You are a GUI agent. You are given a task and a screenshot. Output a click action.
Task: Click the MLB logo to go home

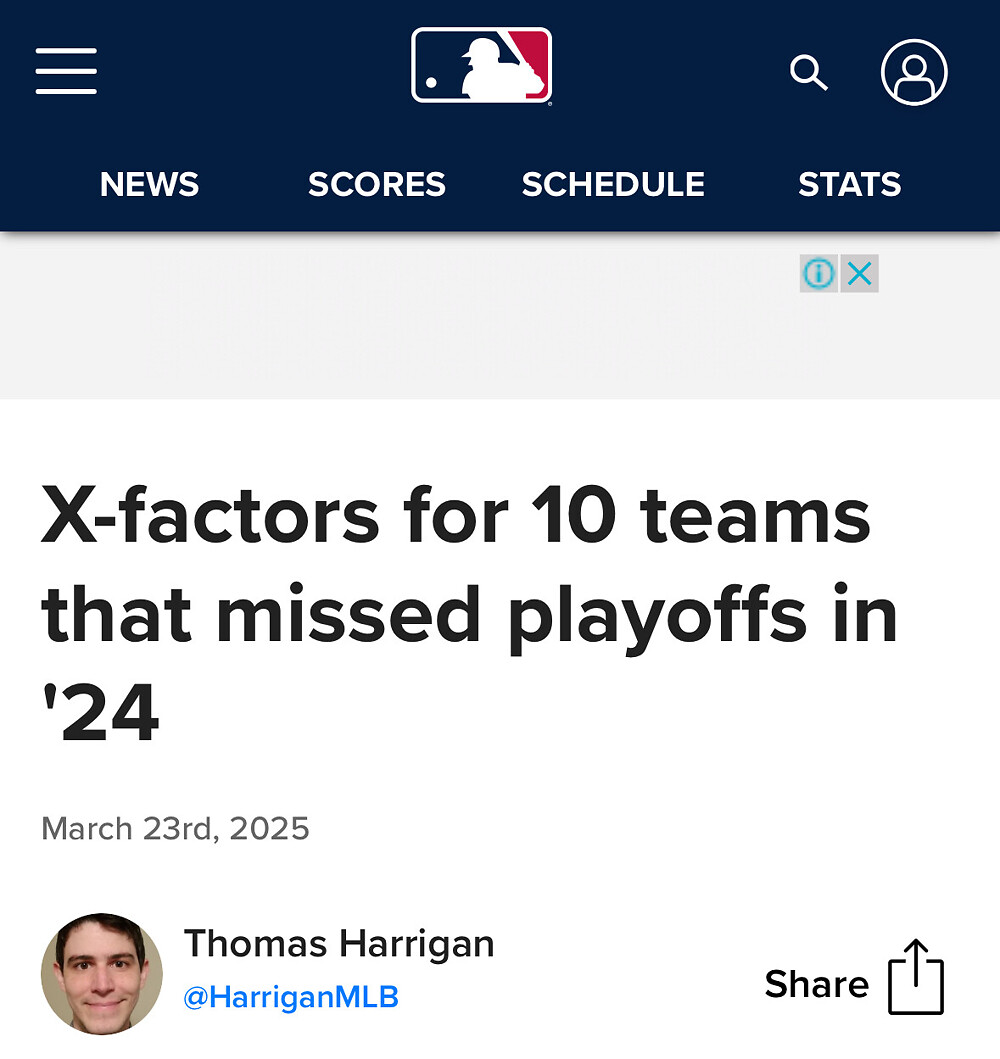click(480, 66)
